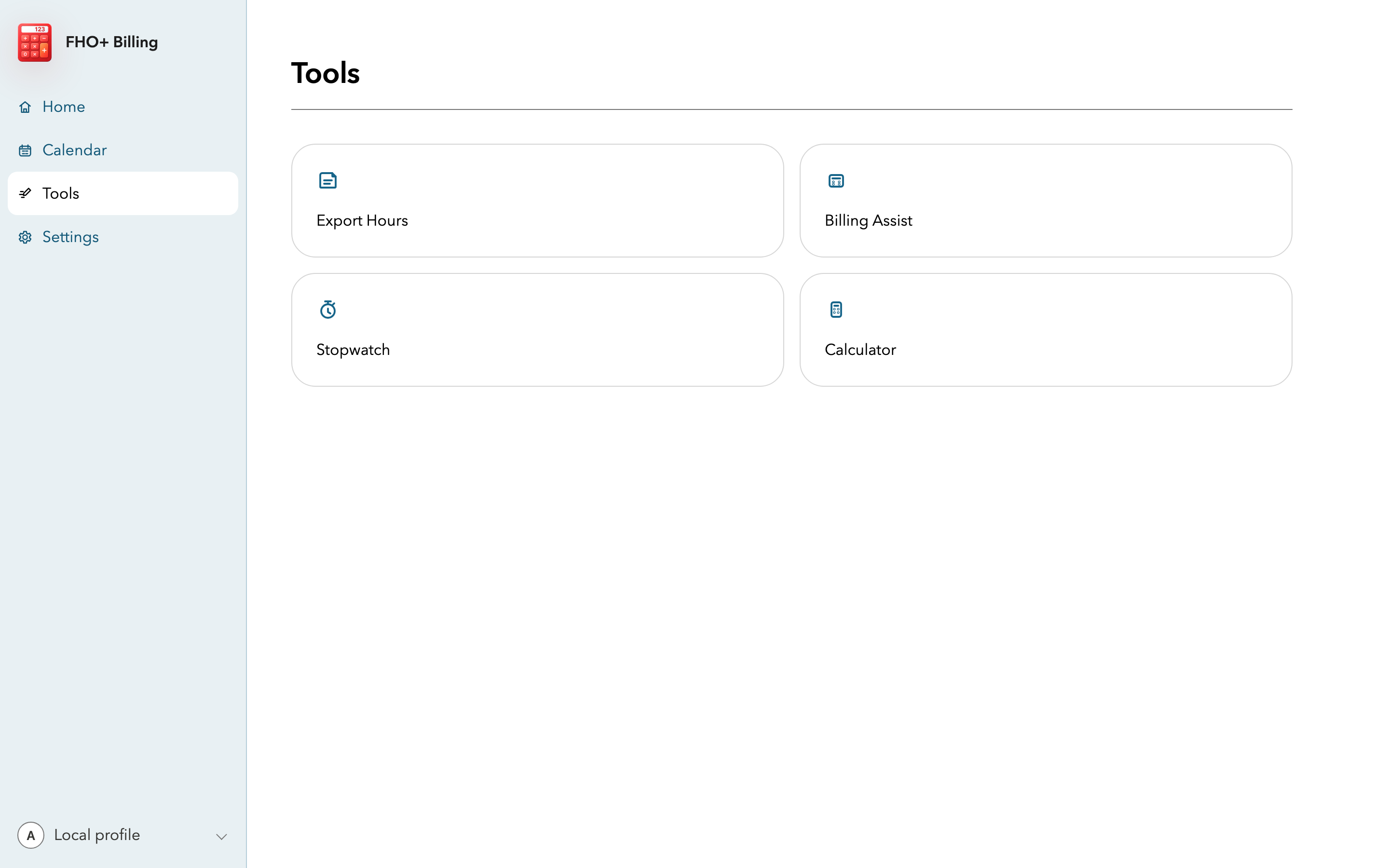
Task: Click the Calculator card icon
Action: point(836,310)
